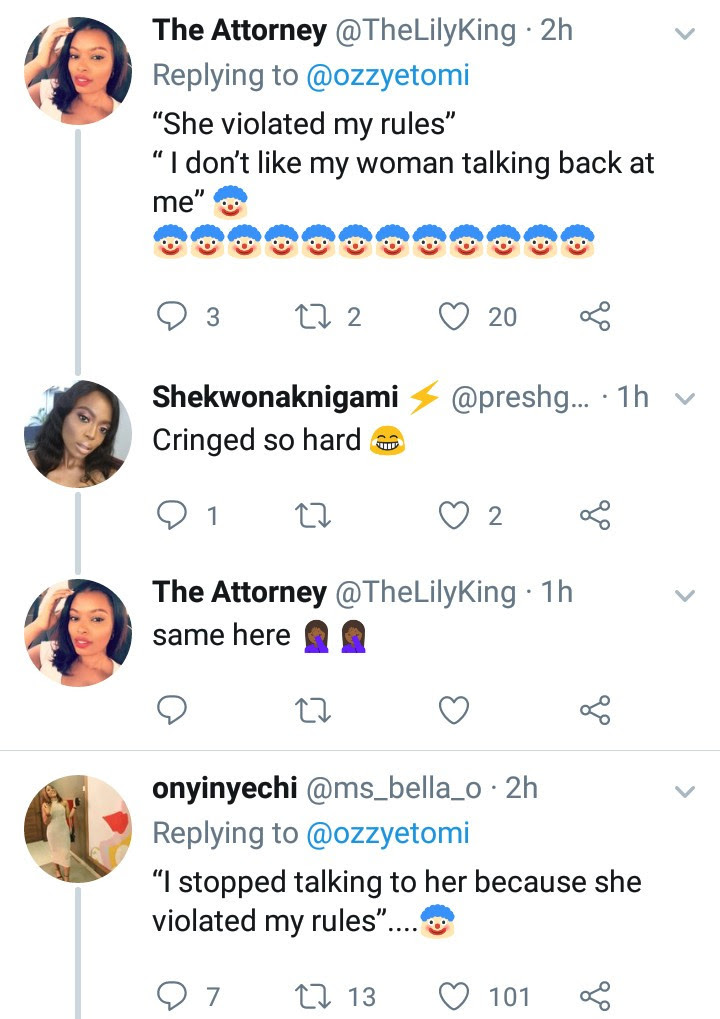Open options chevron on The Attorney's first tweet
The height and width of the screenshot is (1019, 720).
click(x=685, y=34)
